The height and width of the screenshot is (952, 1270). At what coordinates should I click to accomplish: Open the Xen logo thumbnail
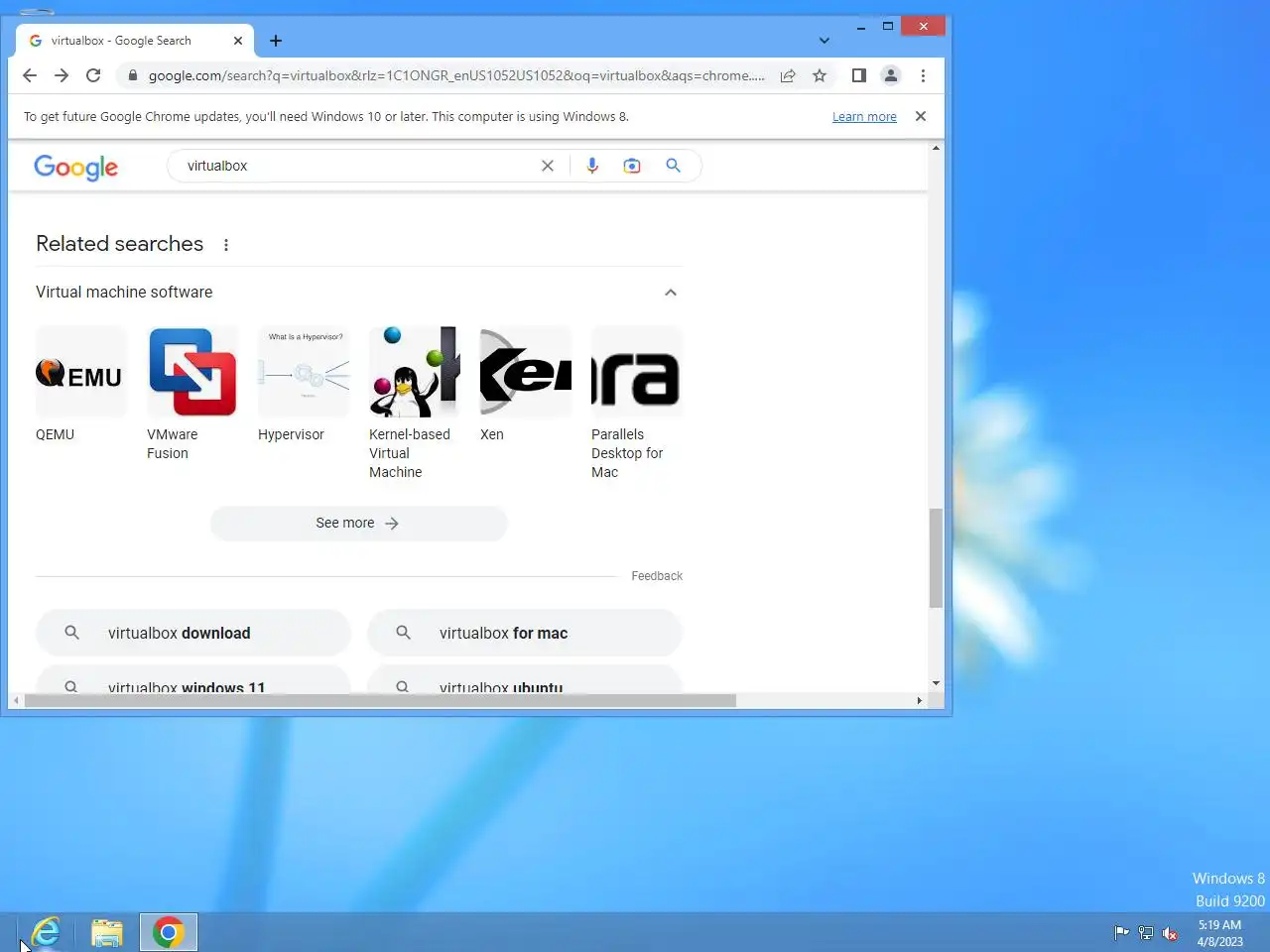pyautogui.click(x=526, y=372)
